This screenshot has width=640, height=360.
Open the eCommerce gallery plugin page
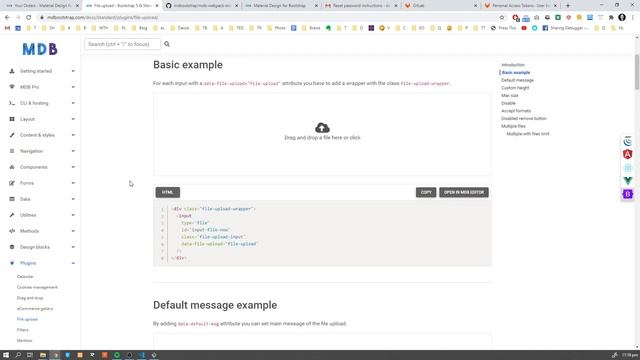coord(35,309)
